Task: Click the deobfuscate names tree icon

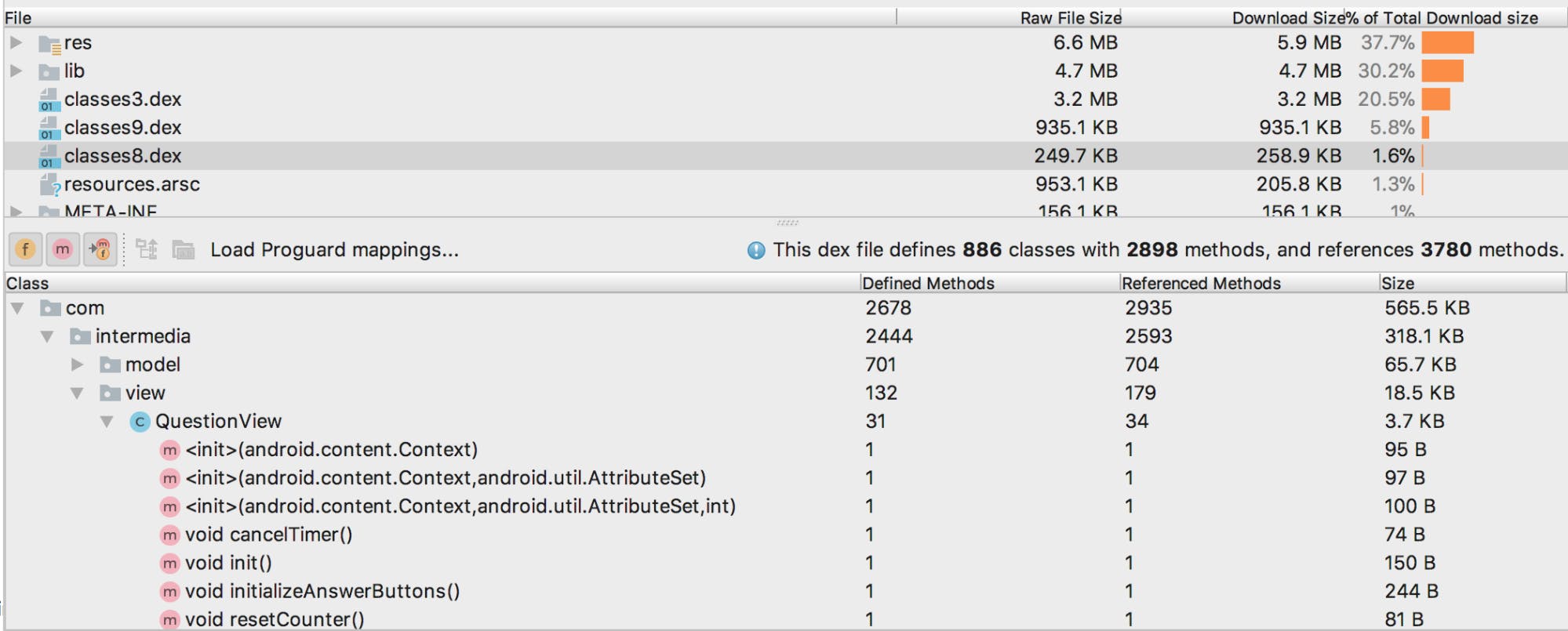Action: (147, 249)
